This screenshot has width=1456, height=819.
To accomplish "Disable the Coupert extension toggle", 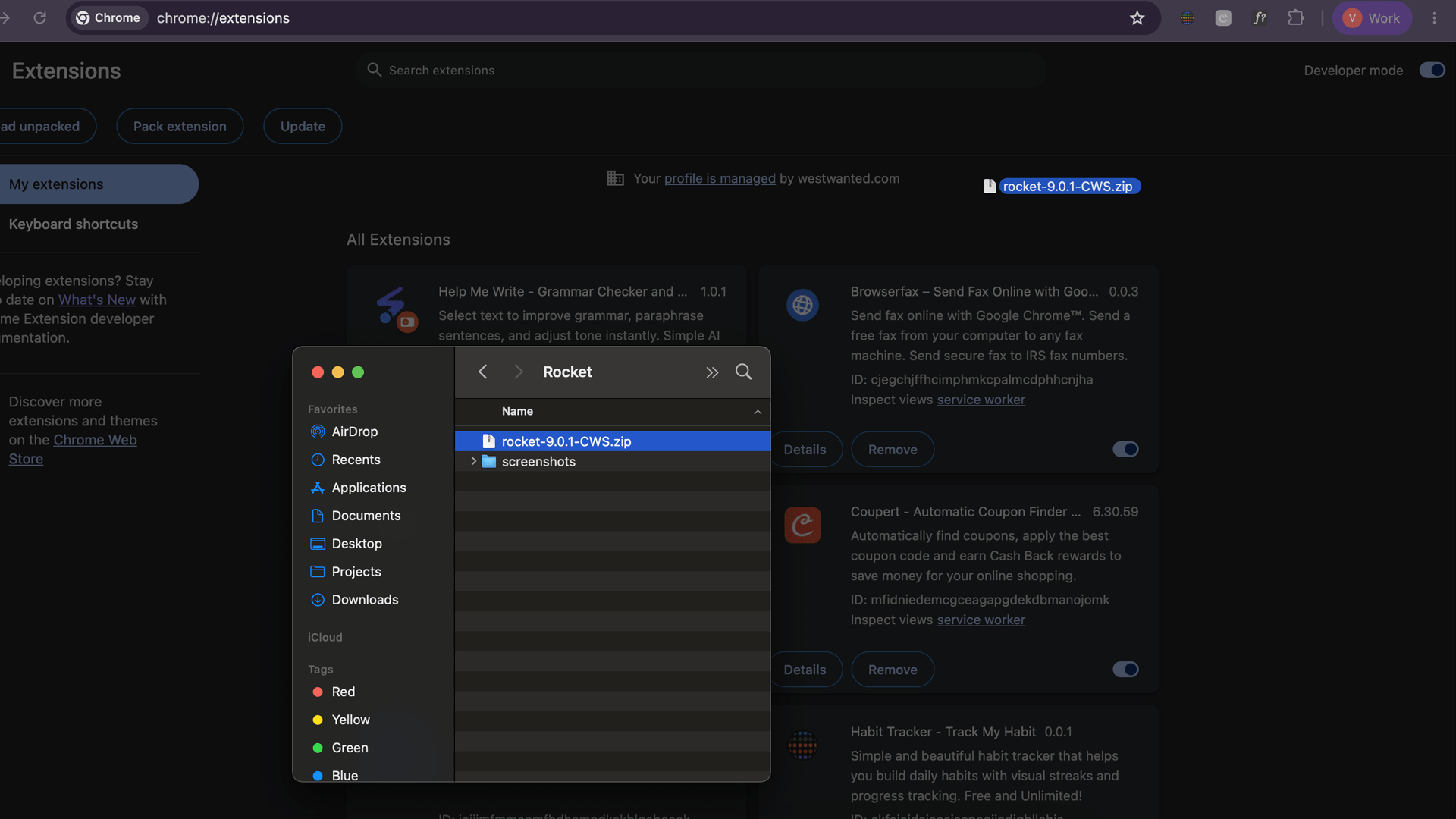I will [x=1125, y=669].
